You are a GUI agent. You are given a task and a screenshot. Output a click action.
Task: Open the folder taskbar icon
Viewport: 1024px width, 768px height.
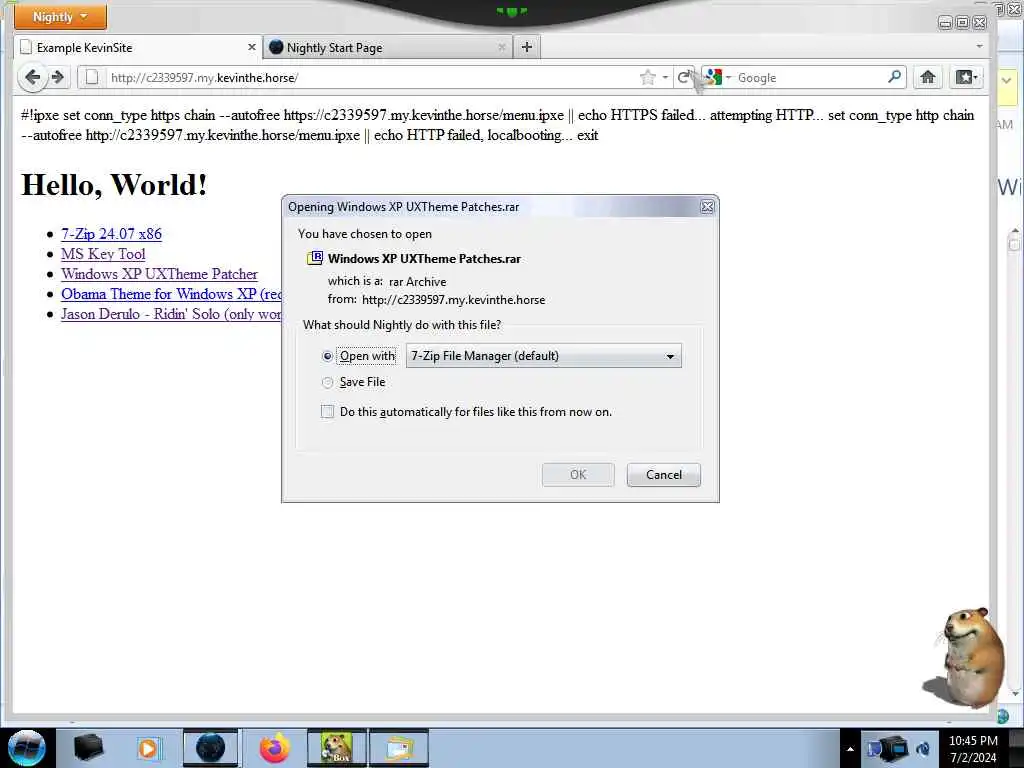click(399, 748)
